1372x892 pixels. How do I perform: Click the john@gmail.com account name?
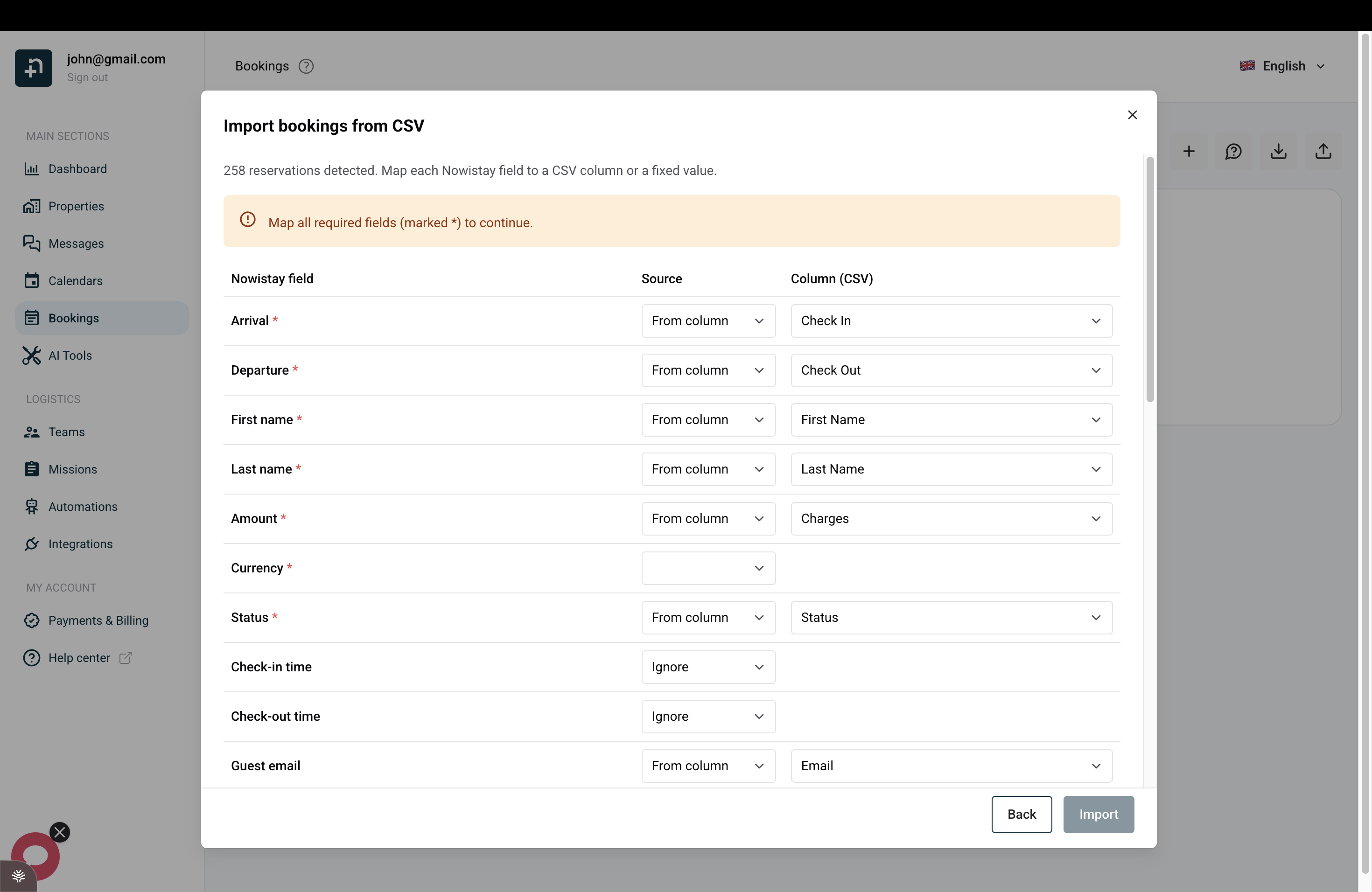point(116,59)
